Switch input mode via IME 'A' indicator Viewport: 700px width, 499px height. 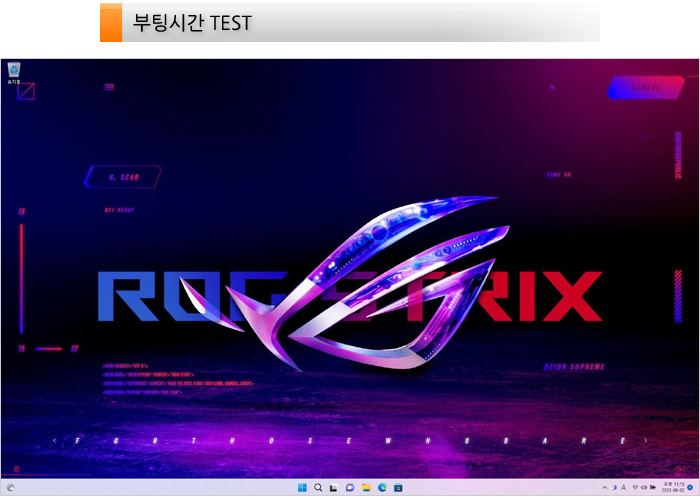624,487
